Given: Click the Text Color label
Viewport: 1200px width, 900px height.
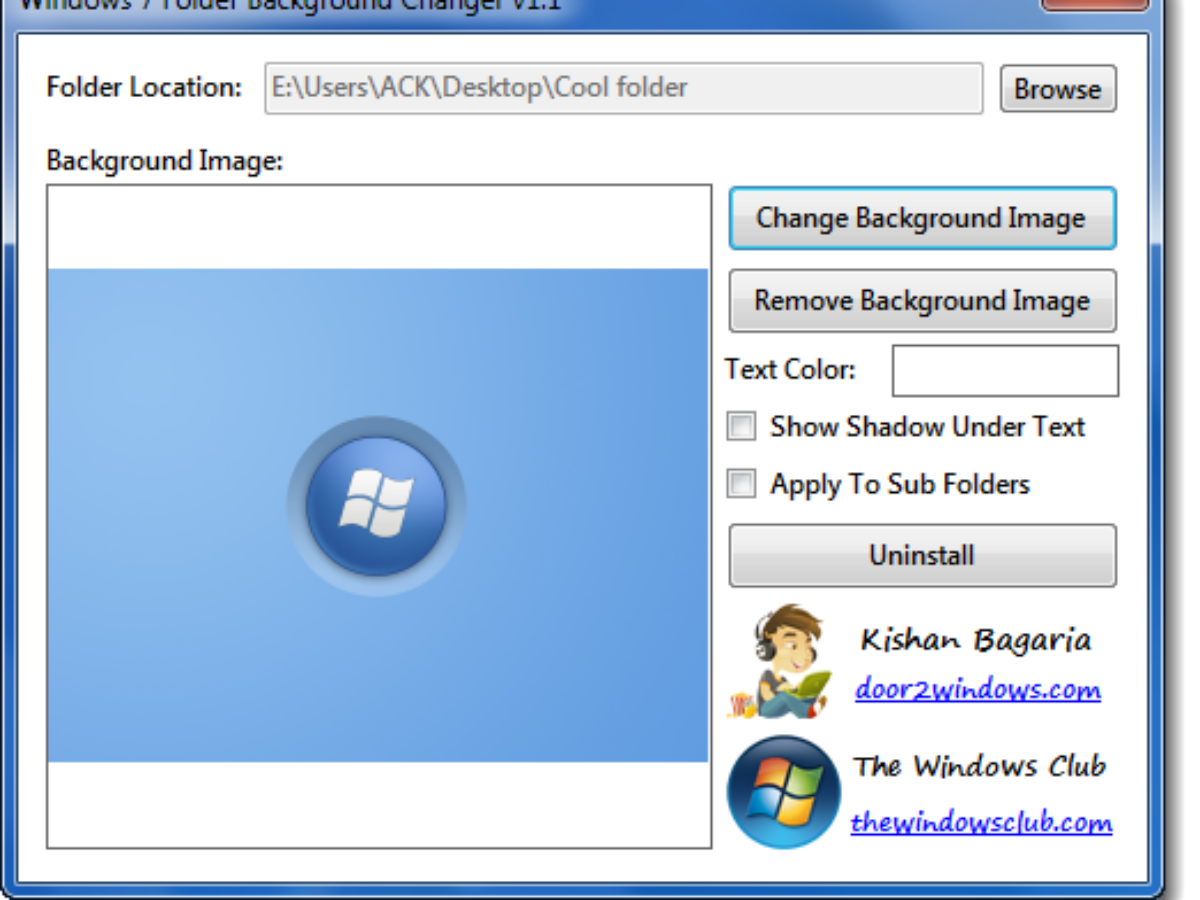Looking at the screenshot, I should [x=791, y=370].
